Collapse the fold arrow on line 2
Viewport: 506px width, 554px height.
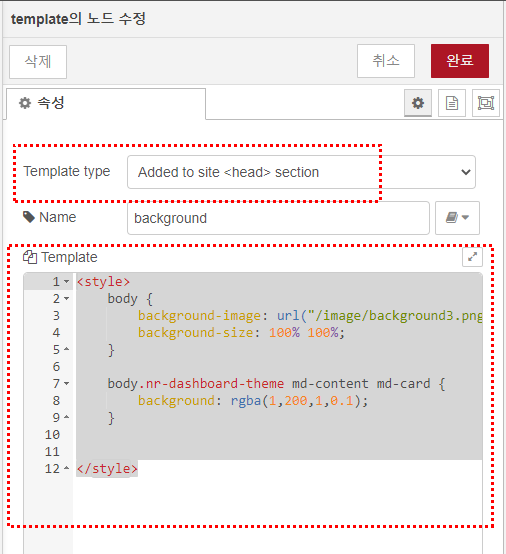pyautogui.click(x=66, y=299)
